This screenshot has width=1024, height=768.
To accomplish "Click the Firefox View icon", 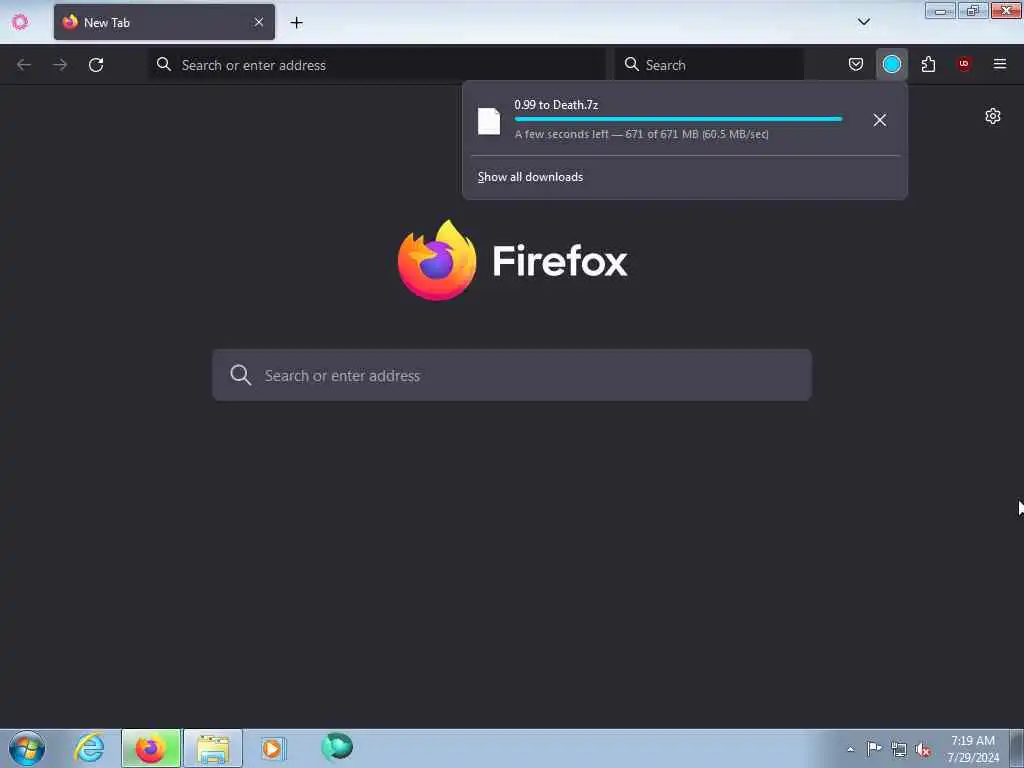I will pyautogui.click(x=20, y=22).
